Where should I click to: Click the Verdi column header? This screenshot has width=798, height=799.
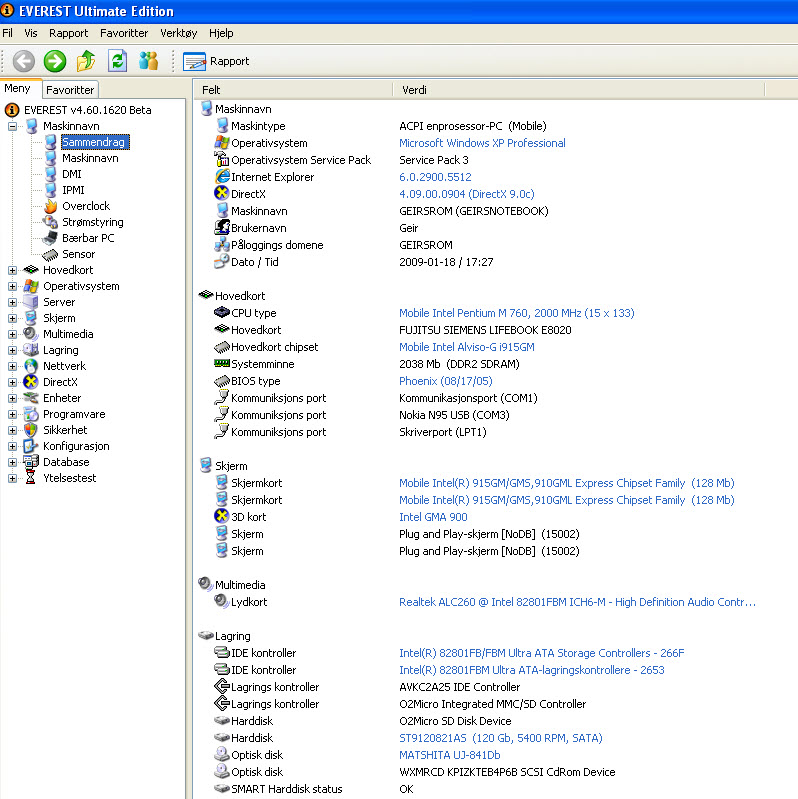pyautogui.click(x=579, y=90)
